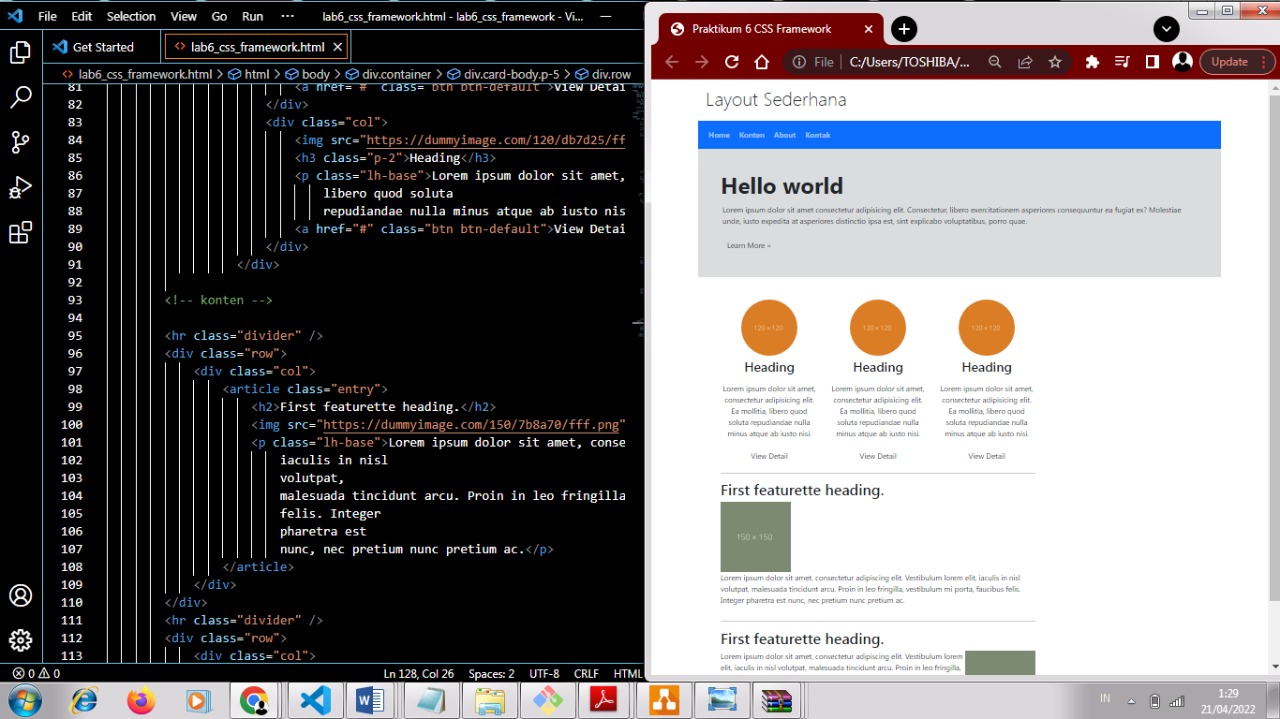
Task: Open Internet Explorer from taskbar
Action: (x=84, y=700)
